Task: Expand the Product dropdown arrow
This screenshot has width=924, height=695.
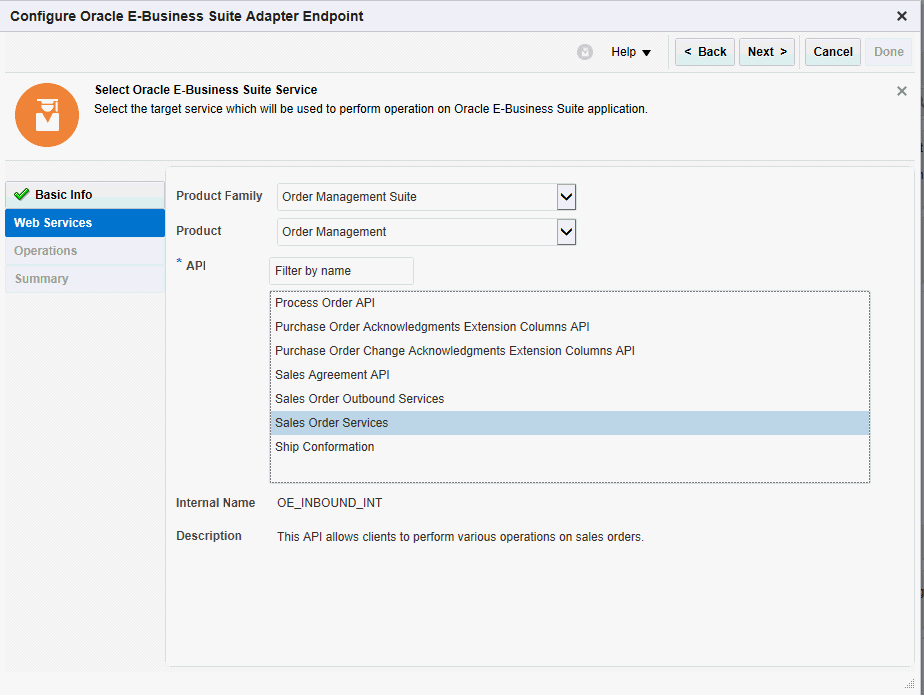Action: (566, 232)
